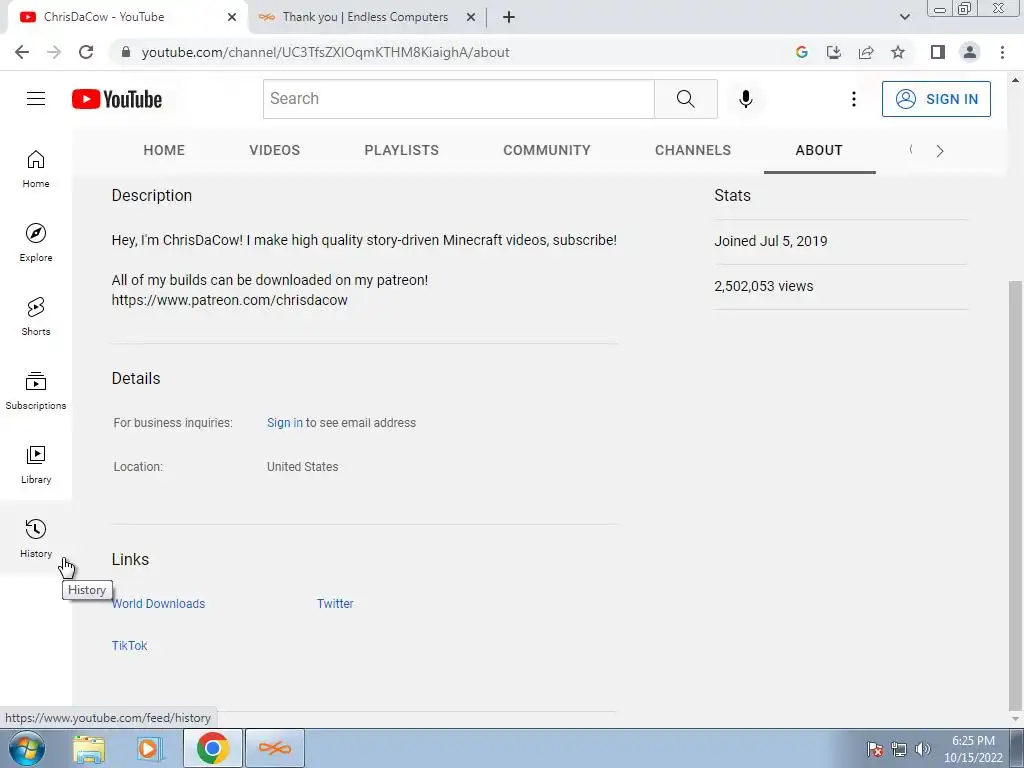Click the Chrome taskbar icon
Screen dimensions: 1024x768
click(x=212, y=748)
